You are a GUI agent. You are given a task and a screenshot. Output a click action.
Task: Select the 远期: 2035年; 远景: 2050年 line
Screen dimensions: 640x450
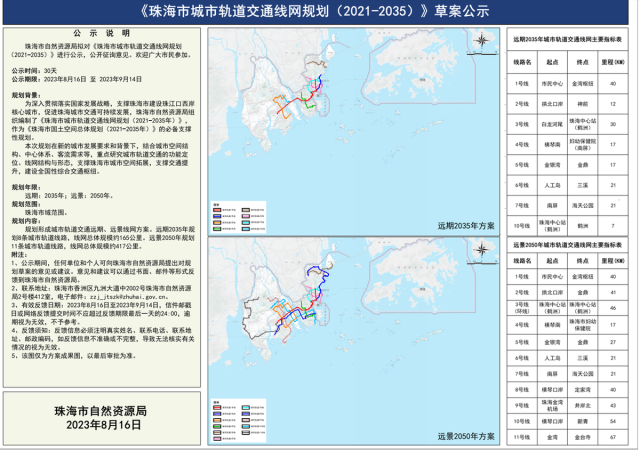[x=69, y=196]
